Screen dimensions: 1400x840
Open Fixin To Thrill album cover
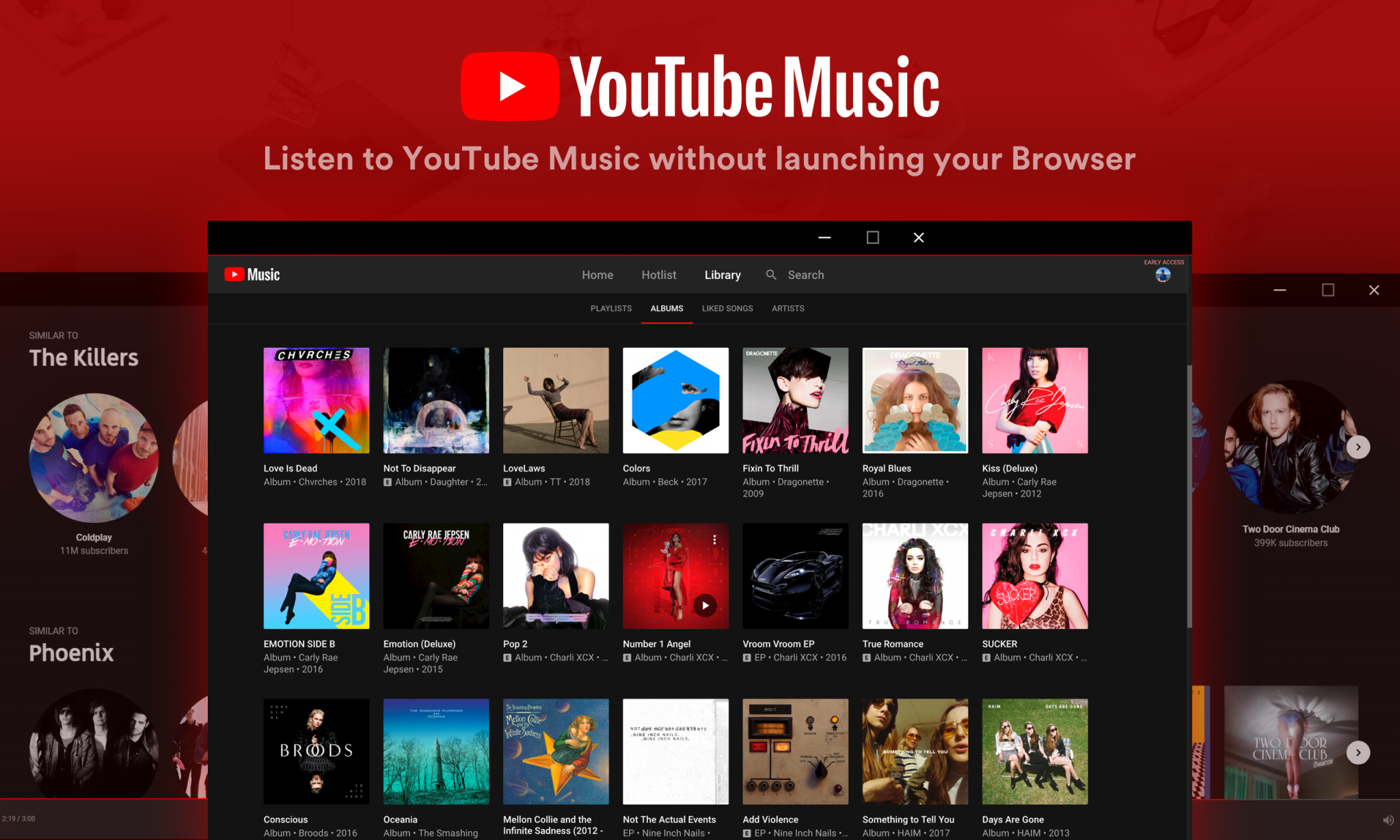pos(795,401)
